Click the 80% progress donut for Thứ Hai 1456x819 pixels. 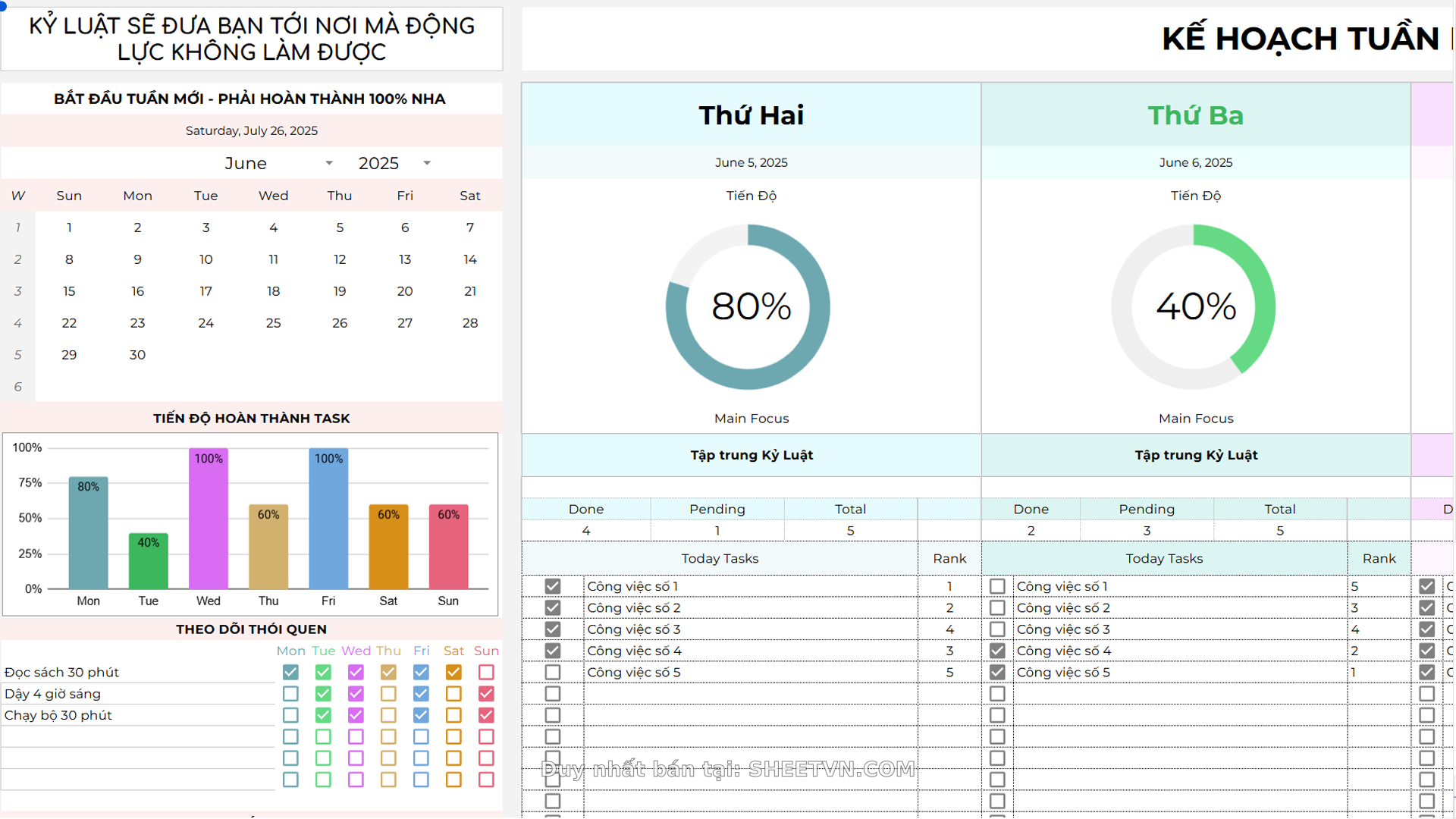pos(749,306)
